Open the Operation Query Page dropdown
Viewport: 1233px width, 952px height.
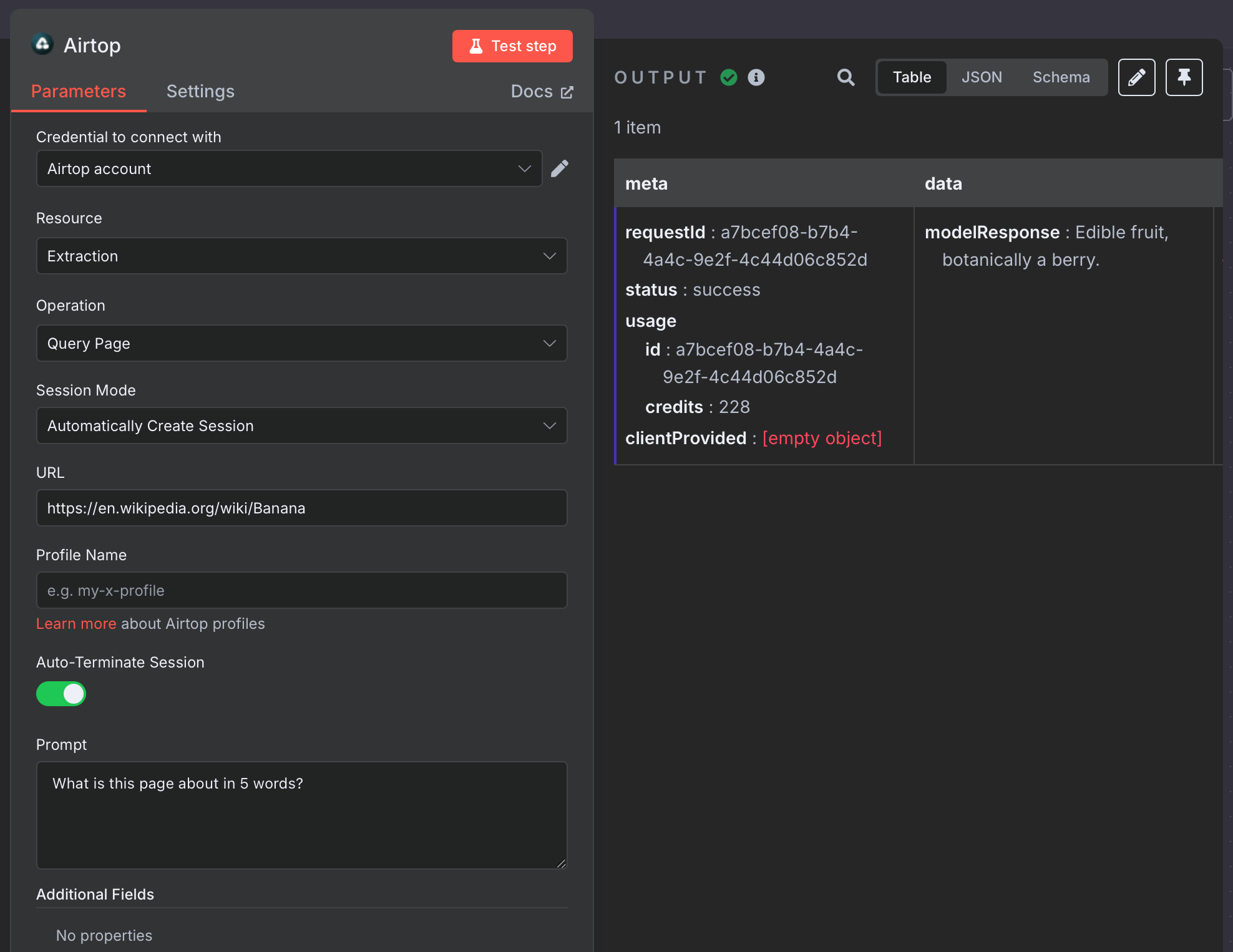click(x=301, y=343)
